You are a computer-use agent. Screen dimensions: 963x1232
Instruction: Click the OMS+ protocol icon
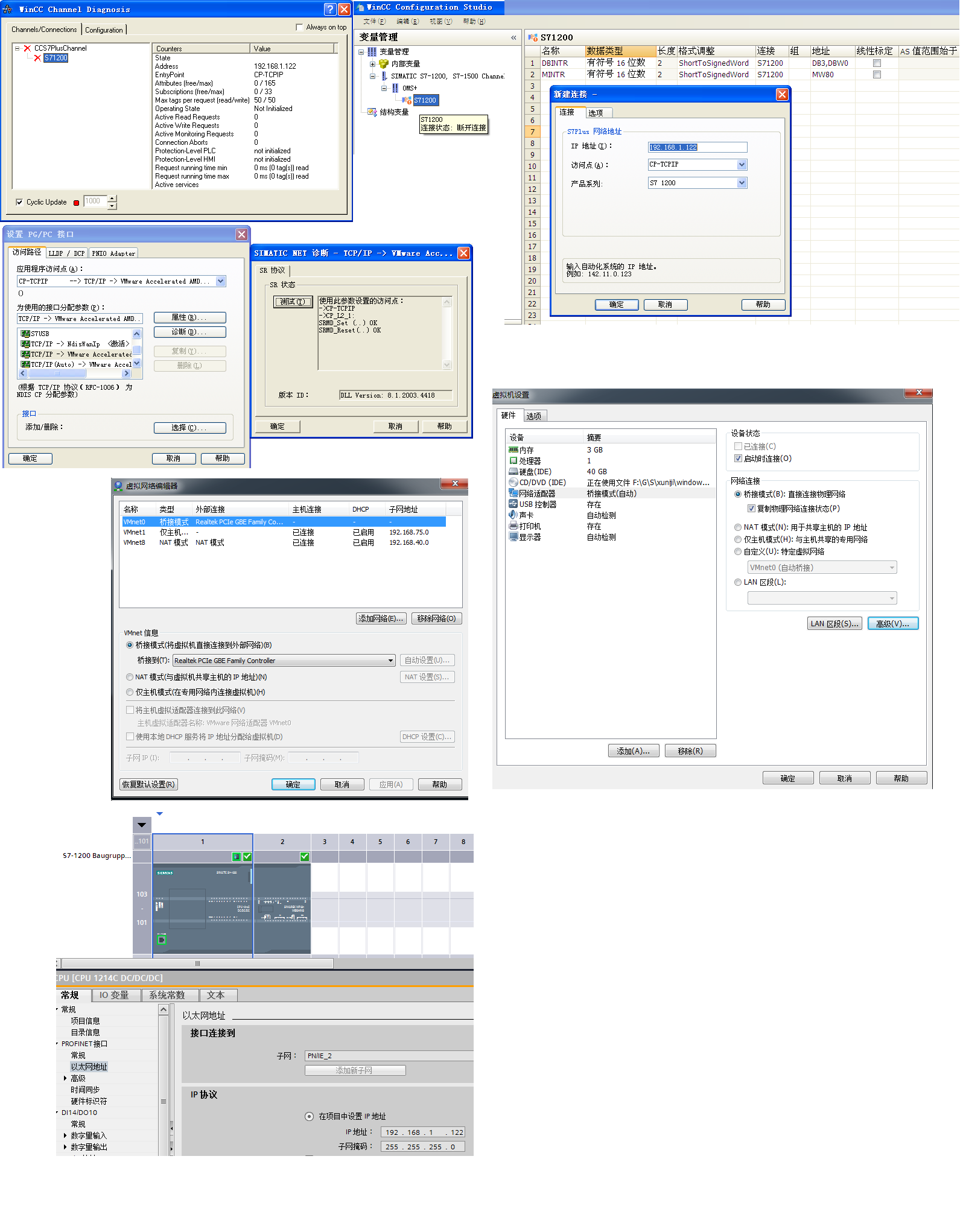(x=395, y=88)
